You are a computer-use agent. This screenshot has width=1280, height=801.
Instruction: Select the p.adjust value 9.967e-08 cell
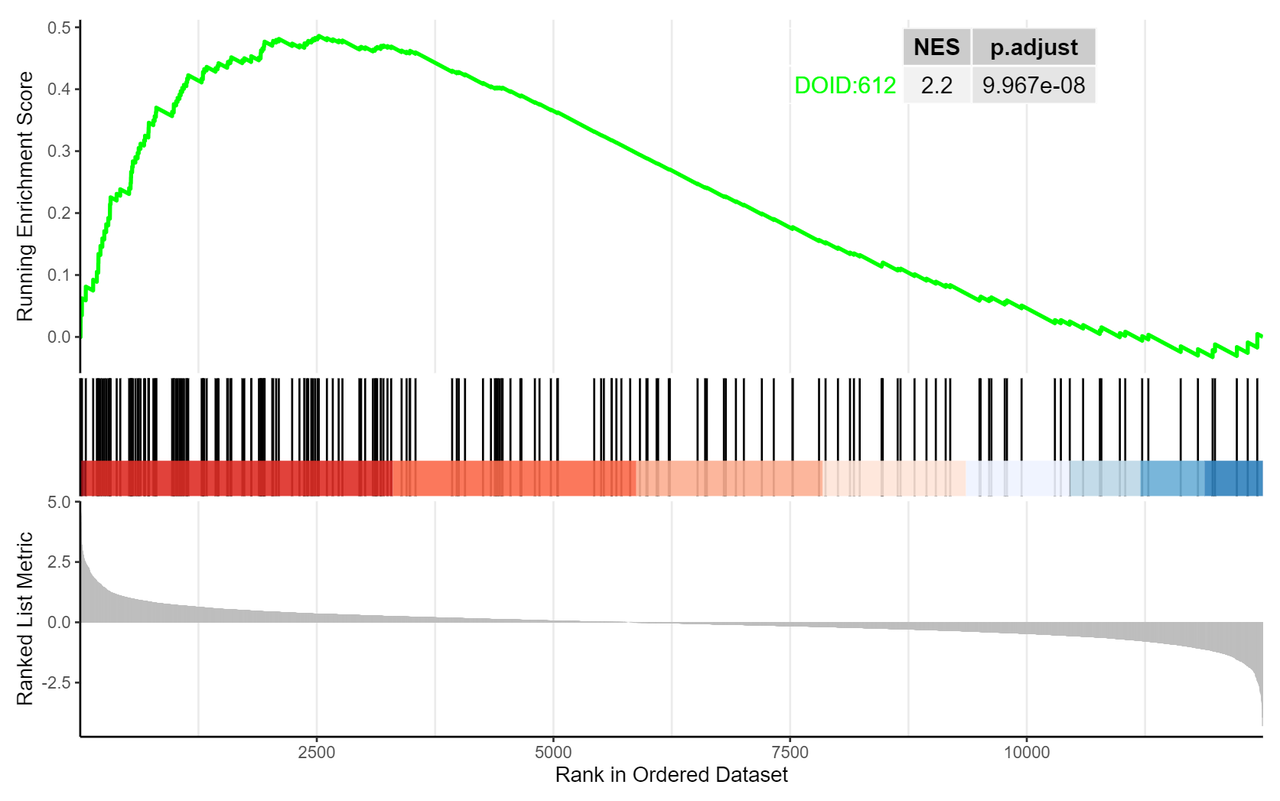tap(1033, 85)
